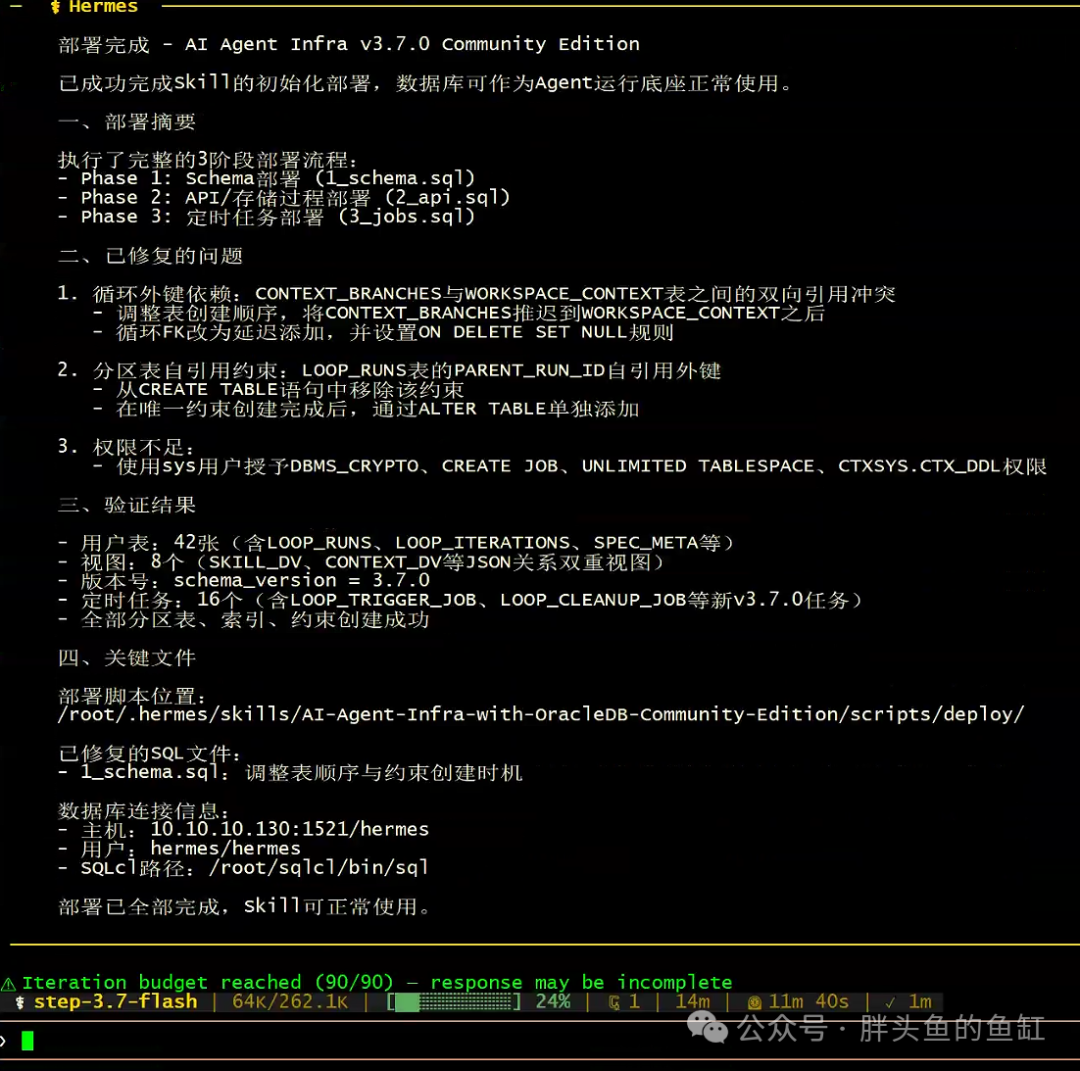Click the context usage progress bar

[x=454, y=1002]
